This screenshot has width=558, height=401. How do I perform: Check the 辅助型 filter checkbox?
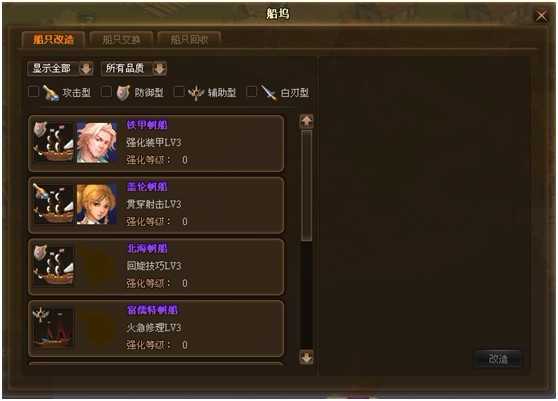click(179, 92)
